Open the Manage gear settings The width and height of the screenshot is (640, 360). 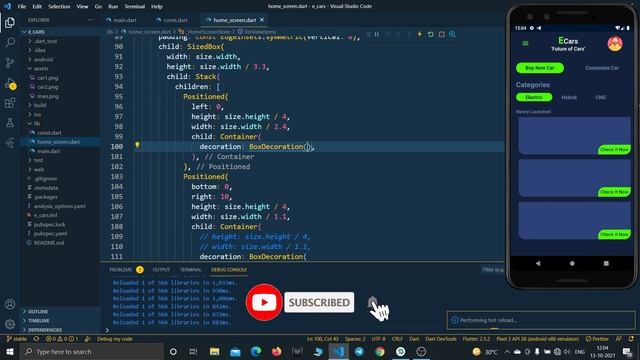point(10,324)
